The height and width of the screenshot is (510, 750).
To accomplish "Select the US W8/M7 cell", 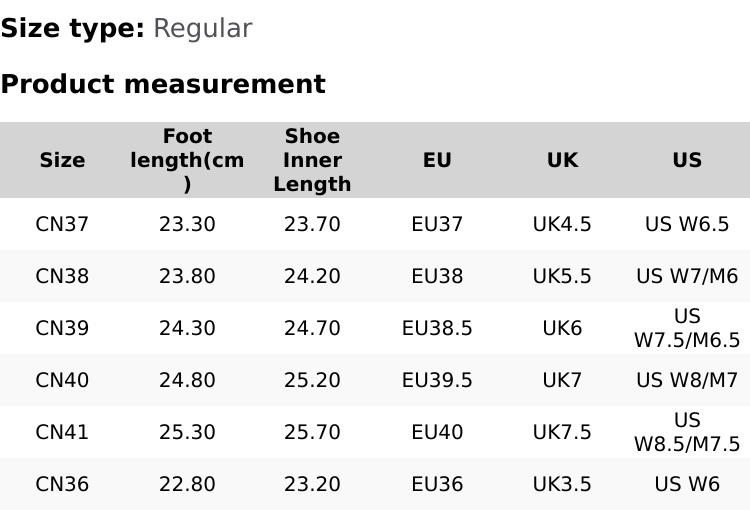I will 687,380.
